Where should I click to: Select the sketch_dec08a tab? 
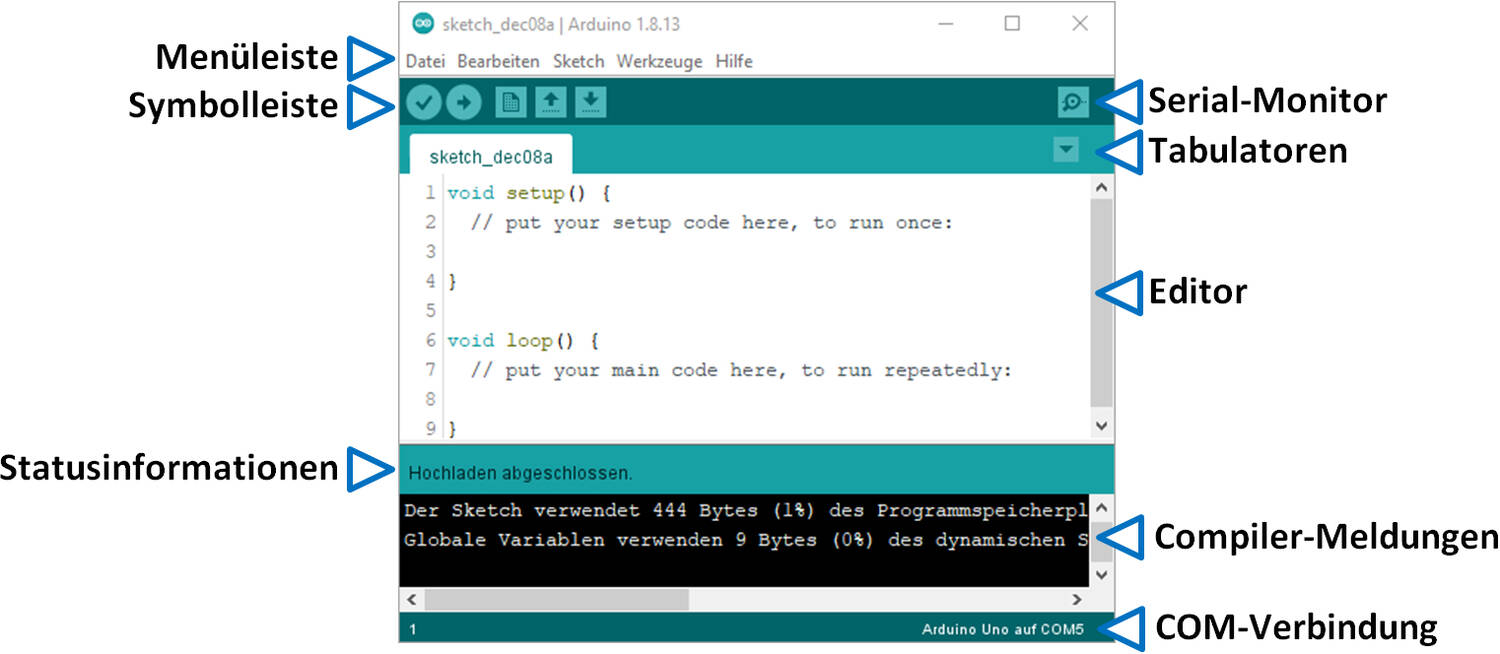[x=490, y=157]
